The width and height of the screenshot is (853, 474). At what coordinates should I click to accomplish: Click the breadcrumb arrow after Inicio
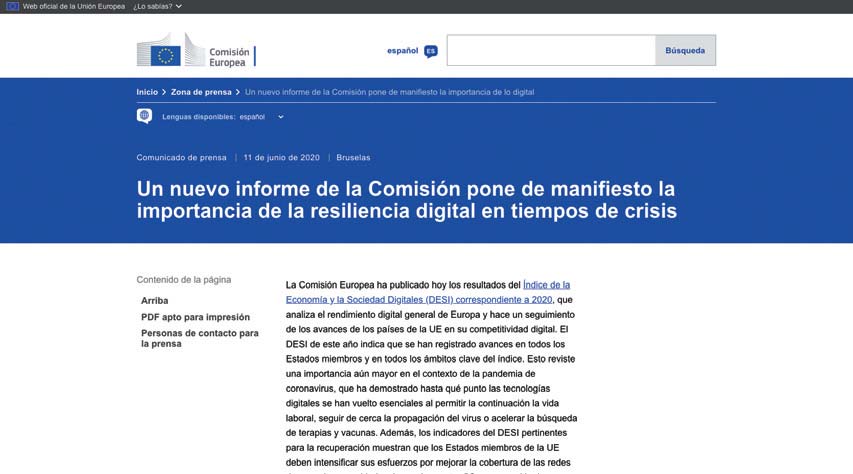pyautogui.click(x=164, y=92)
